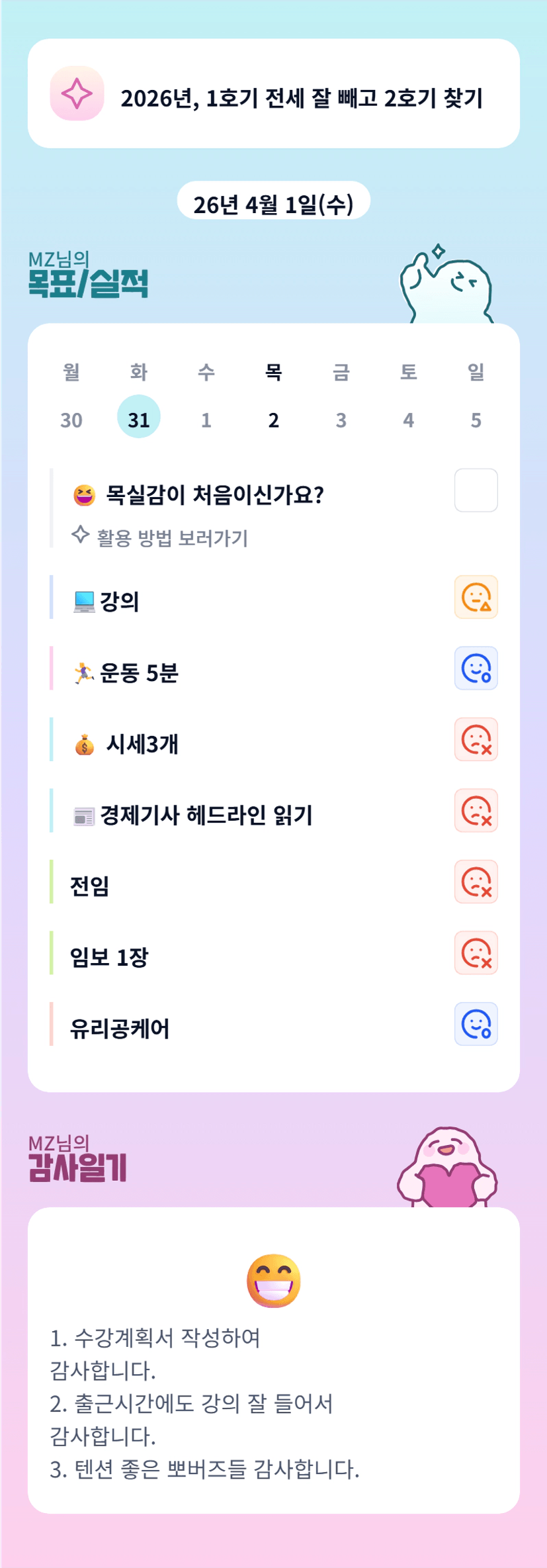Click the 2026년 goal title text
Image resolution: width=547 pixels, height=1568 pixels.
[302, 99]
